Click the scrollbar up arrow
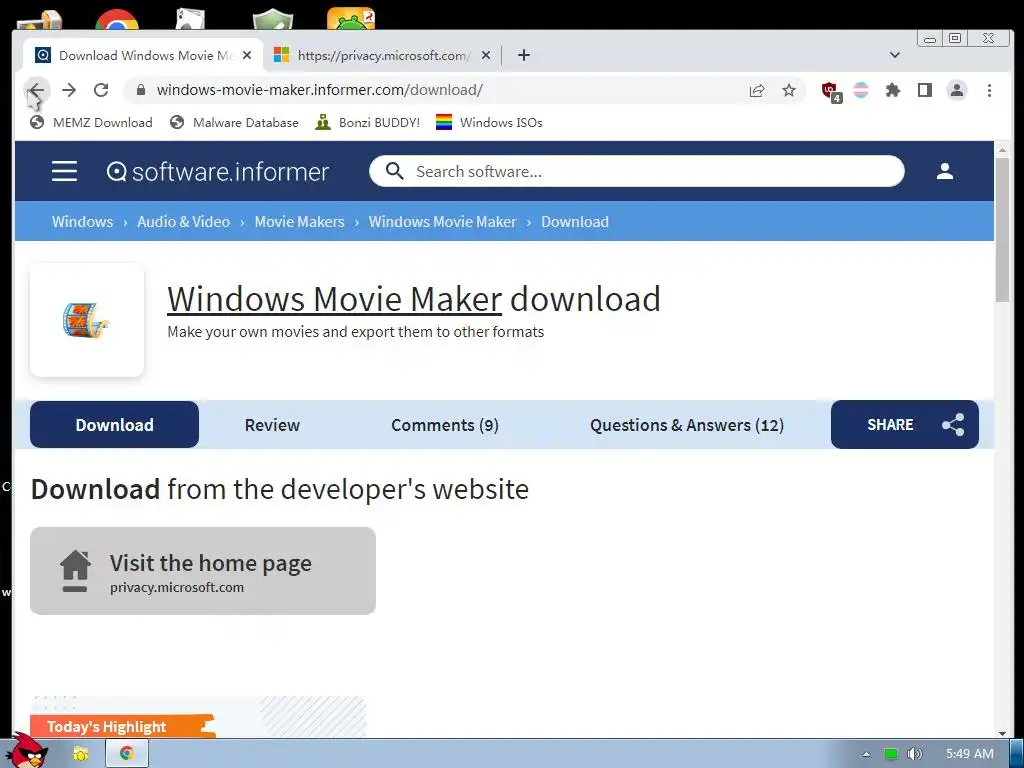Viewport: 1024px width, 768px height. [x=1002, y=150]
